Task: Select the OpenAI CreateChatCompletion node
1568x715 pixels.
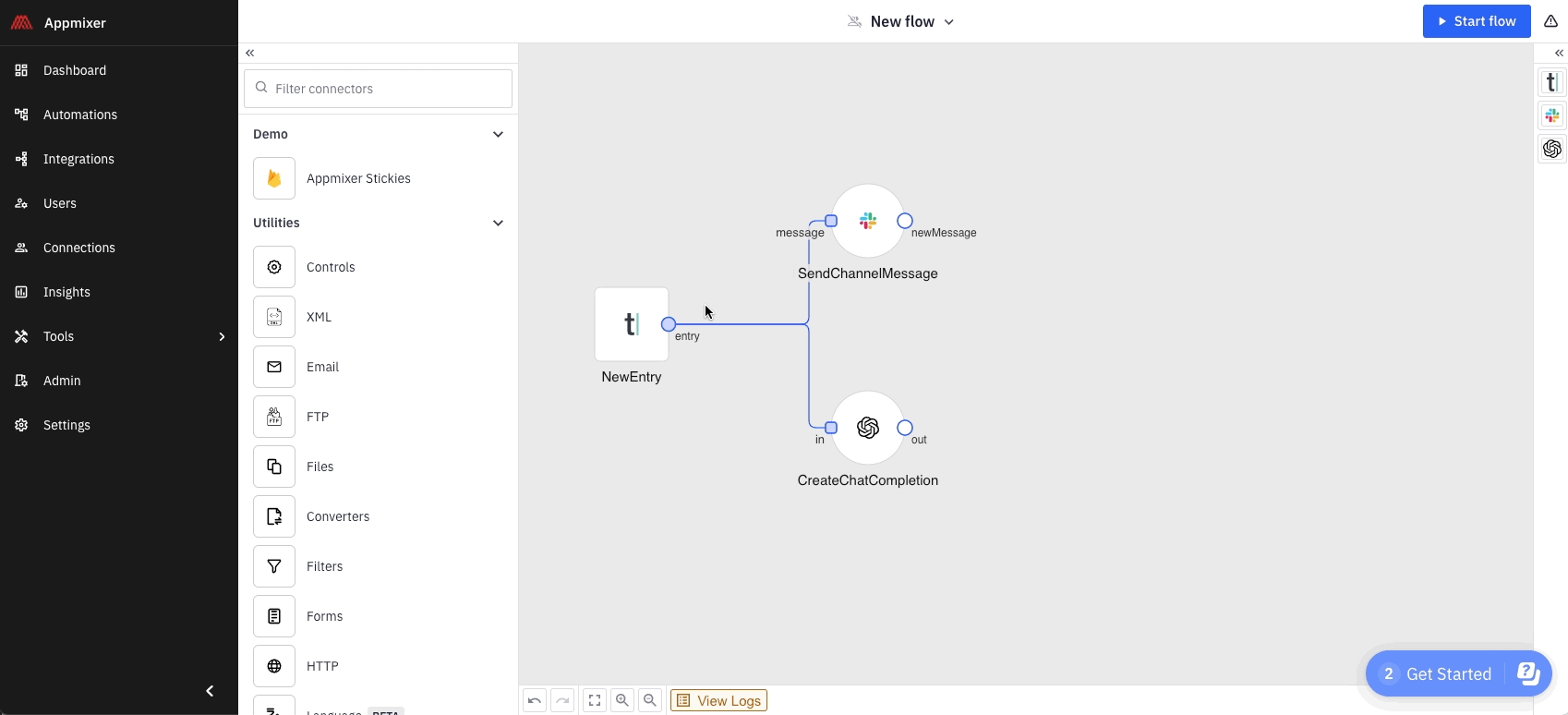Action: click(867, 428)
